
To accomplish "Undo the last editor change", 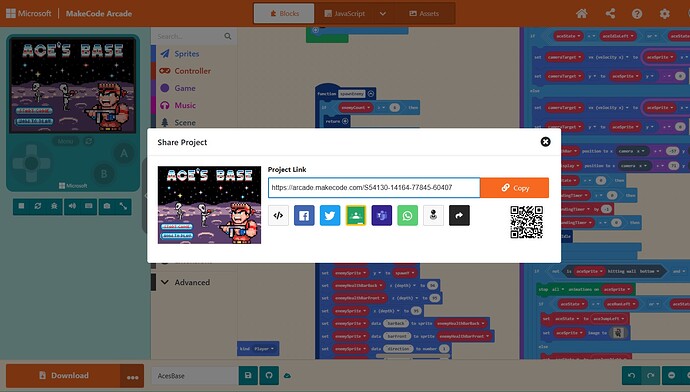I will click(631, 375).
